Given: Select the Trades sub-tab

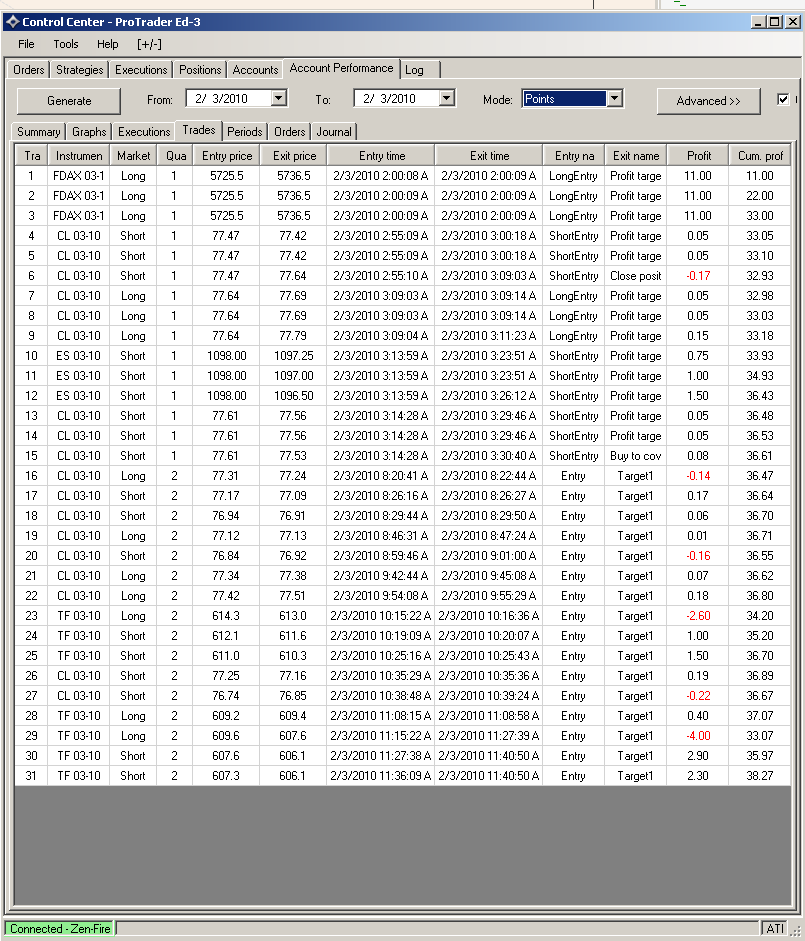Looking at the screenshot, I should pyautogui.click(x=199, y=130).
